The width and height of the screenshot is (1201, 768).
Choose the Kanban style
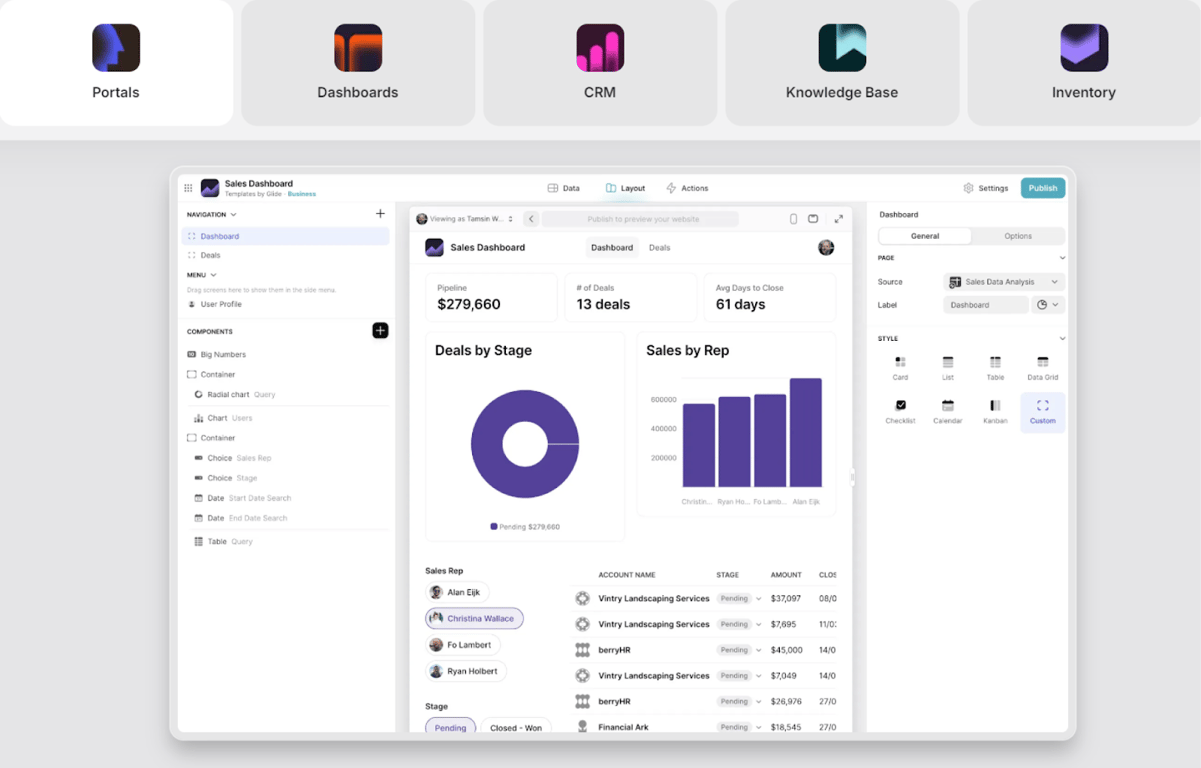(995, 412)
